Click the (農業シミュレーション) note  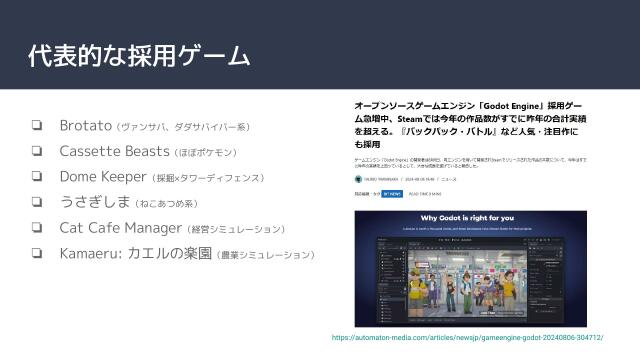tap(266, 255)
